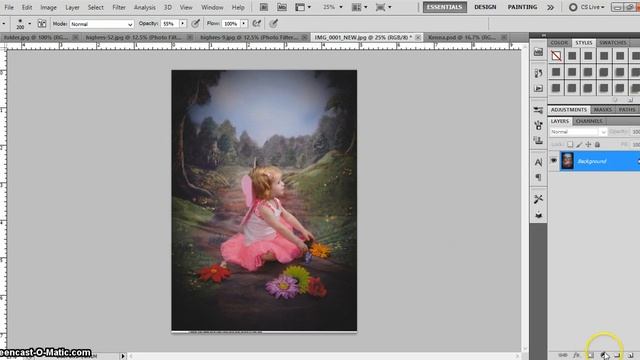Toggle lock image pixels brush icon

point(579,144)
